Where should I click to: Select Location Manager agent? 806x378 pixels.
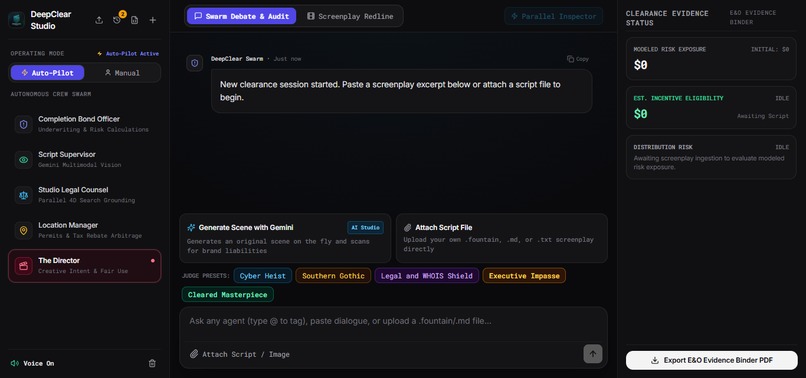(x=85, y=230)
